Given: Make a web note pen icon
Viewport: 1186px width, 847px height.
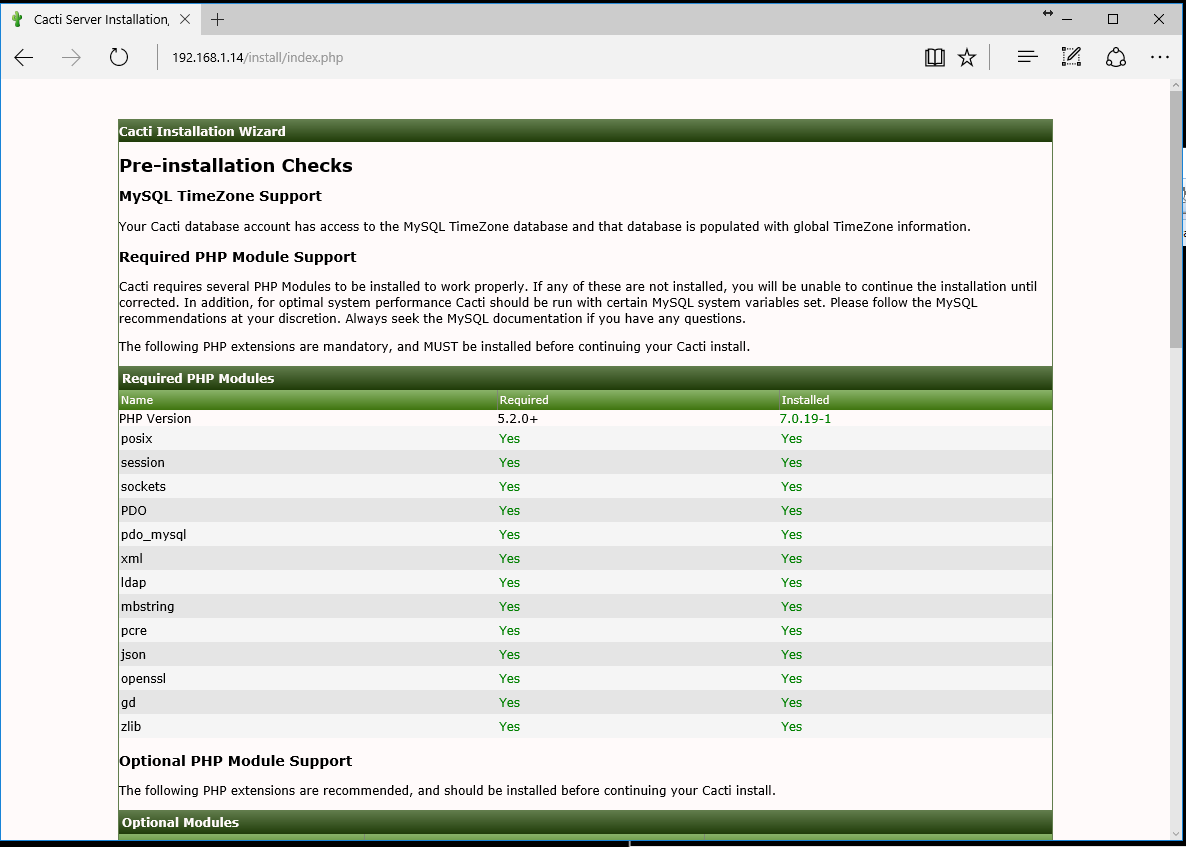Looking at the screenshot, I should point(1071,57).
